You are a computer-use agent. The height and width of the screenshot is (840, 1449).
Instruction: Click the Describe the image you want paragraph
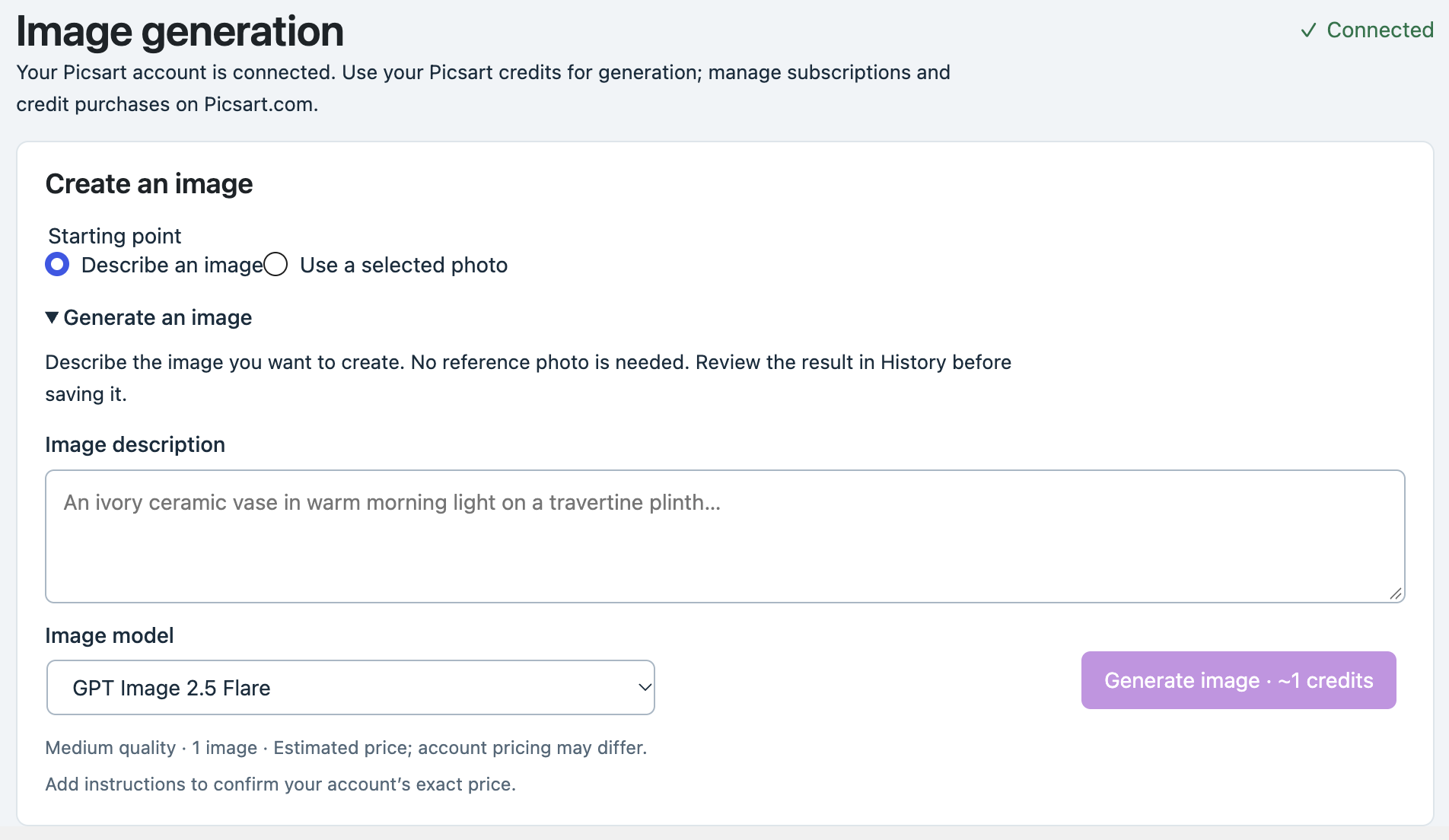[x=528, y=378]
